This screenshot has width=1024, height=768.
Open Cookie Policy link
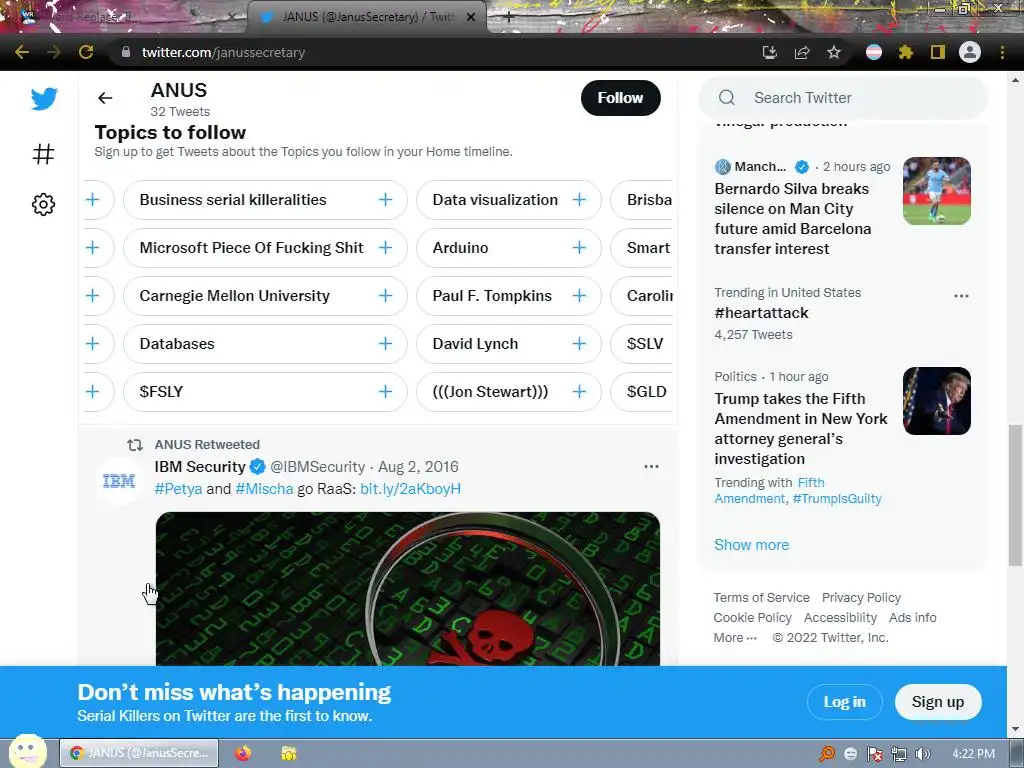click(752, 618)
